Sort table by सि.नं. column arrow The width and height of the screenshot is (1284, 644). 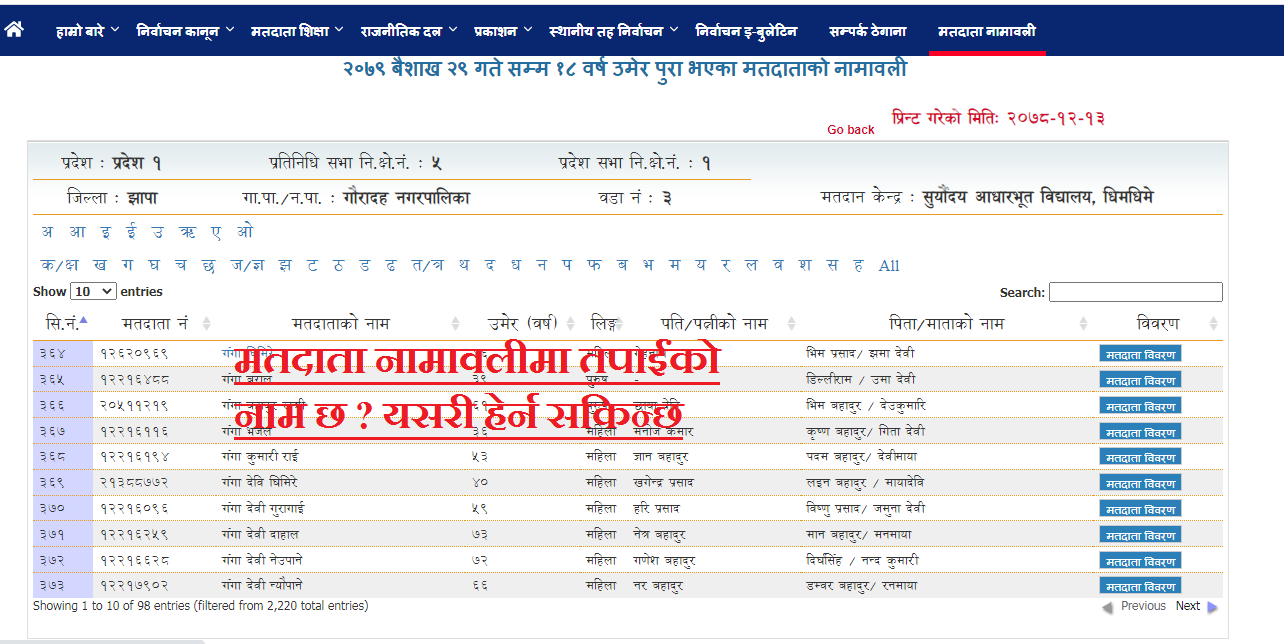pos(84,321)
